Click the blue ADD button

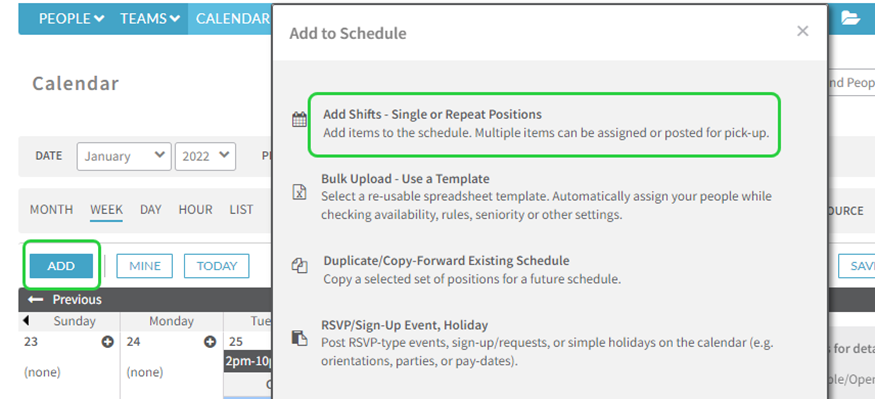point(61,266)
